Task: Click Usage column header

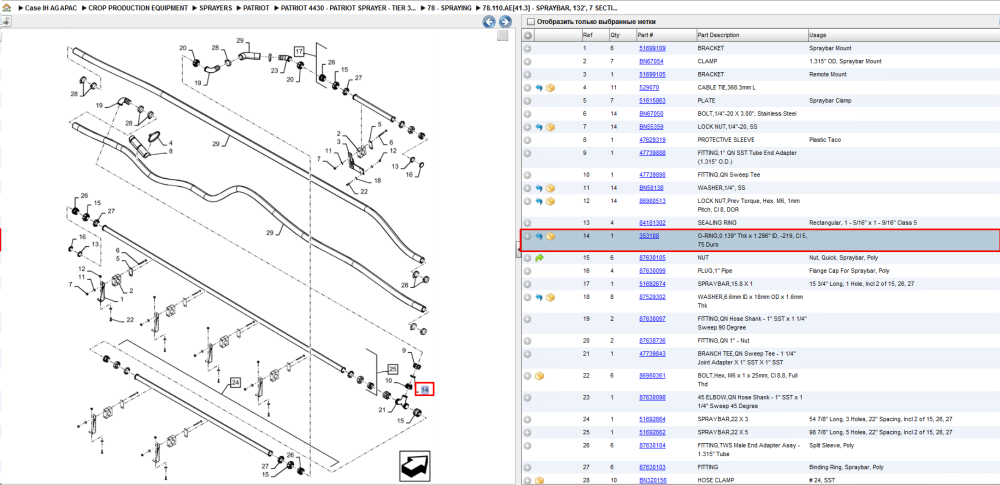Action: pos(902,35)
